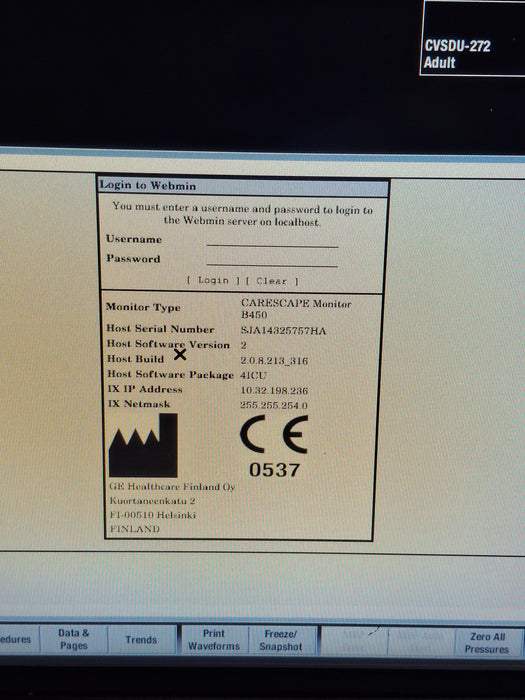Image resolution: width=525 pixels, height=700 pixels.
Task: Click build value 2.0.8.213_316
Action: pyautogui.click(x=274, y=361)
